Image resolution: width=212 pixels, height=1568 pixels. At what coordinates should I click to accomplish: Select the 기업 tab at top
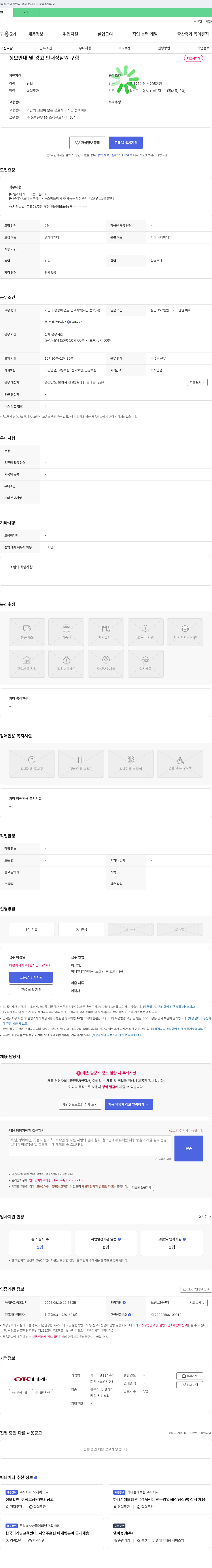pos(26,12)
